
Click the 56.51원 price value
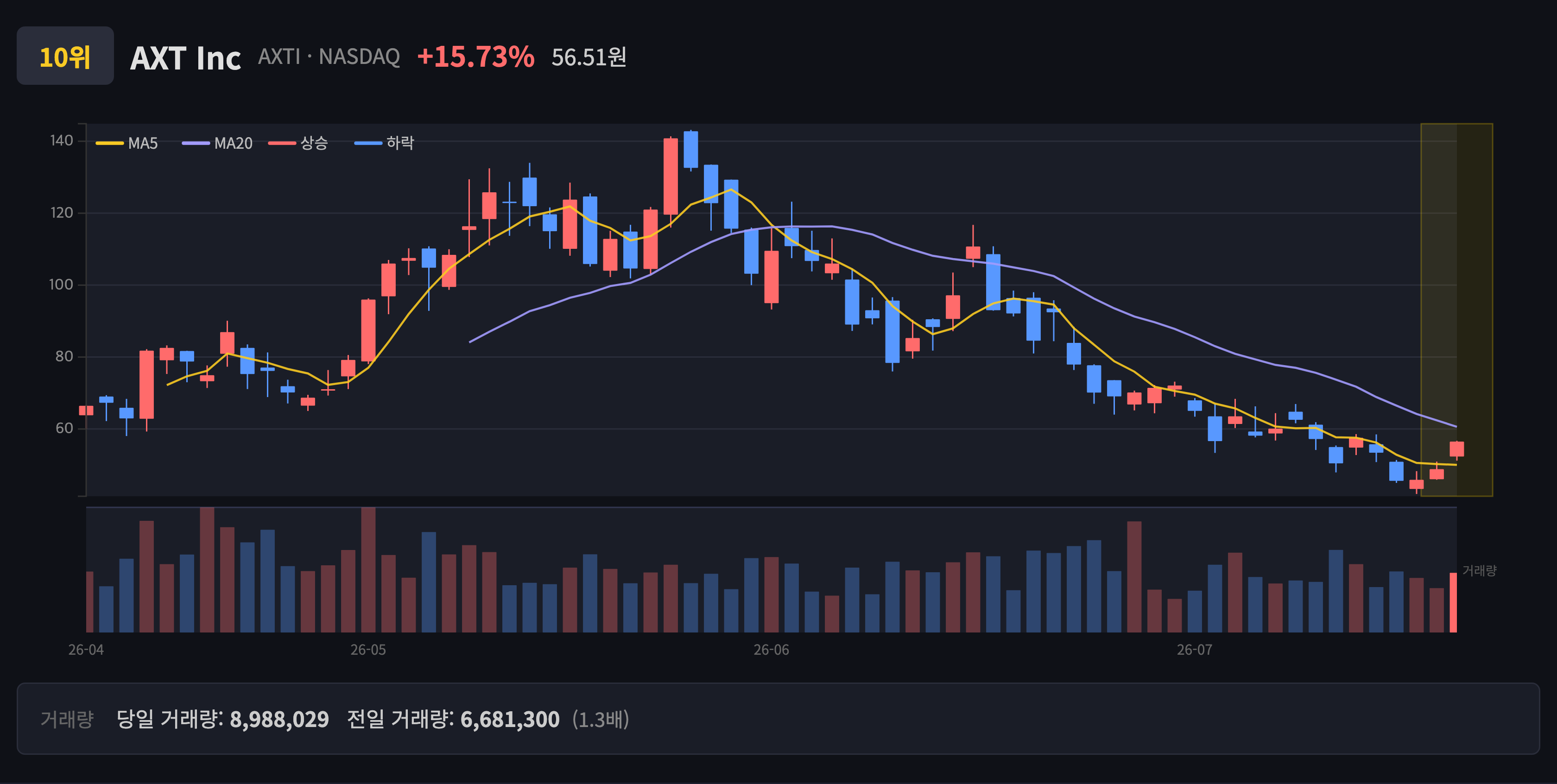pos(589,57)
